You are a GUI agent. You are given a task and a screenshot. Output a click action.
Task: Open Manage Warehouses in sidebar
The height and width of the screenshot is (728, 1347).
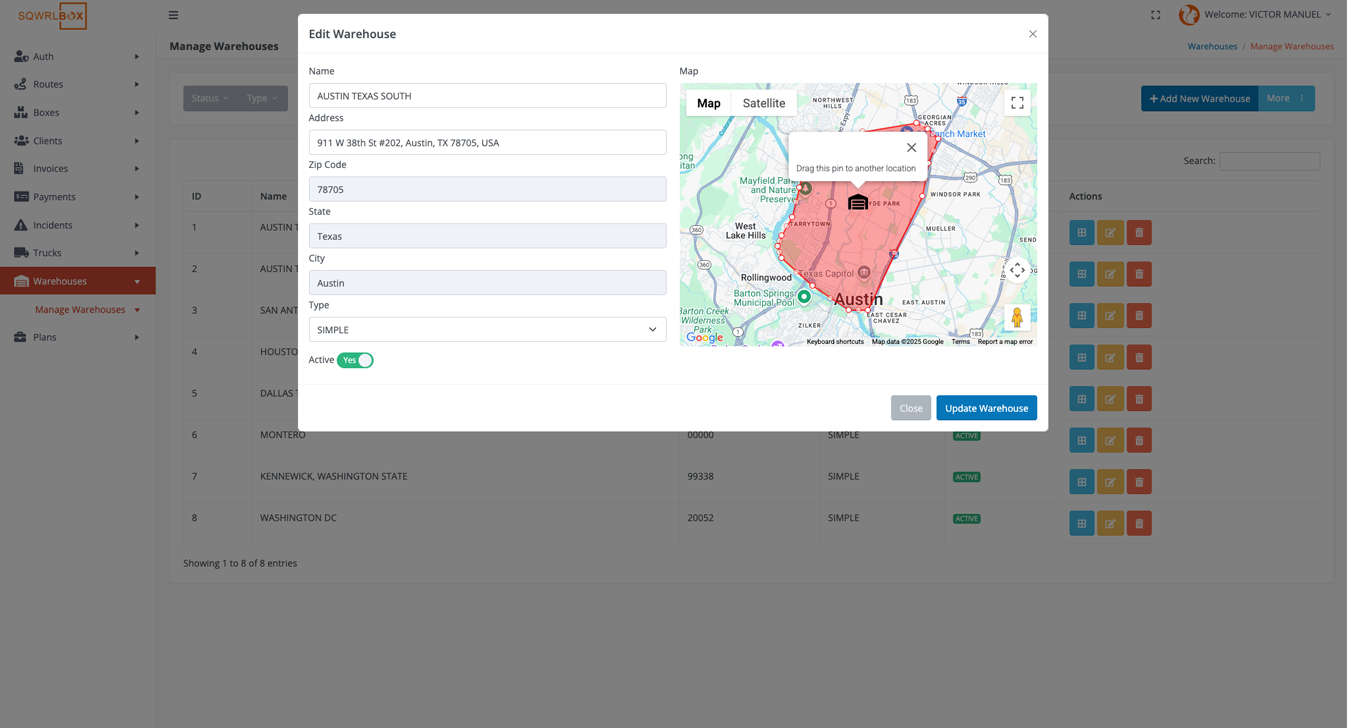coord(80,310)
